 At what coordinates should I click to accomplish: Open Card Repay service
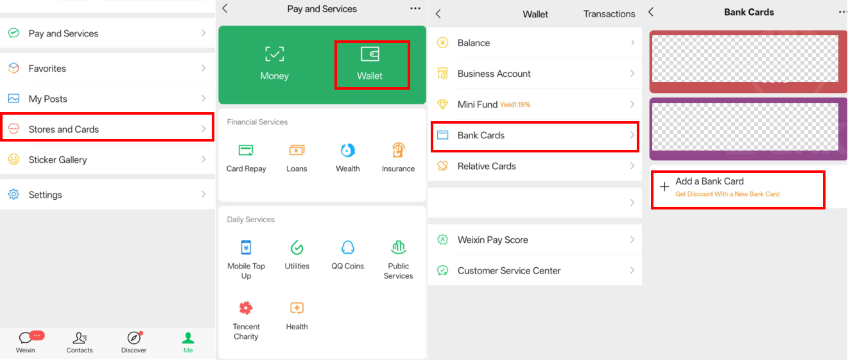246,157
